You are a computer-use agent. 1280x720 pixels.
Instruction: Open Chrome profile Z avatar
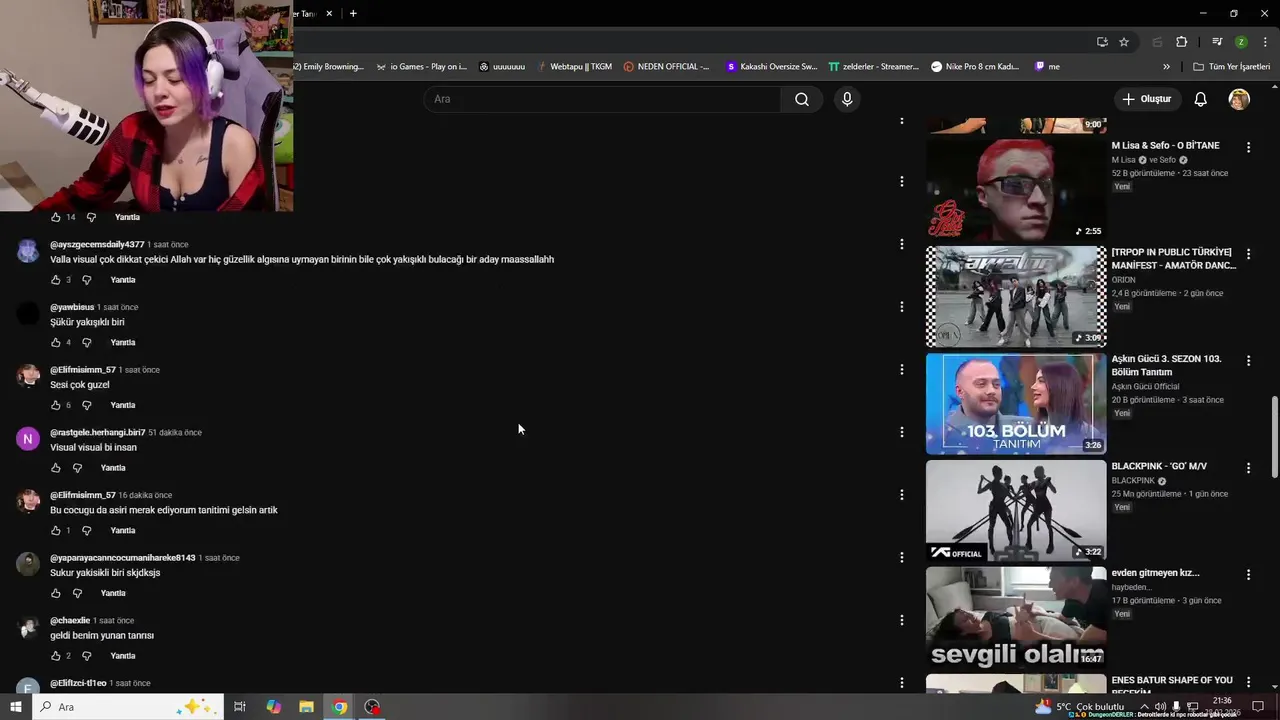(1241, 42)
